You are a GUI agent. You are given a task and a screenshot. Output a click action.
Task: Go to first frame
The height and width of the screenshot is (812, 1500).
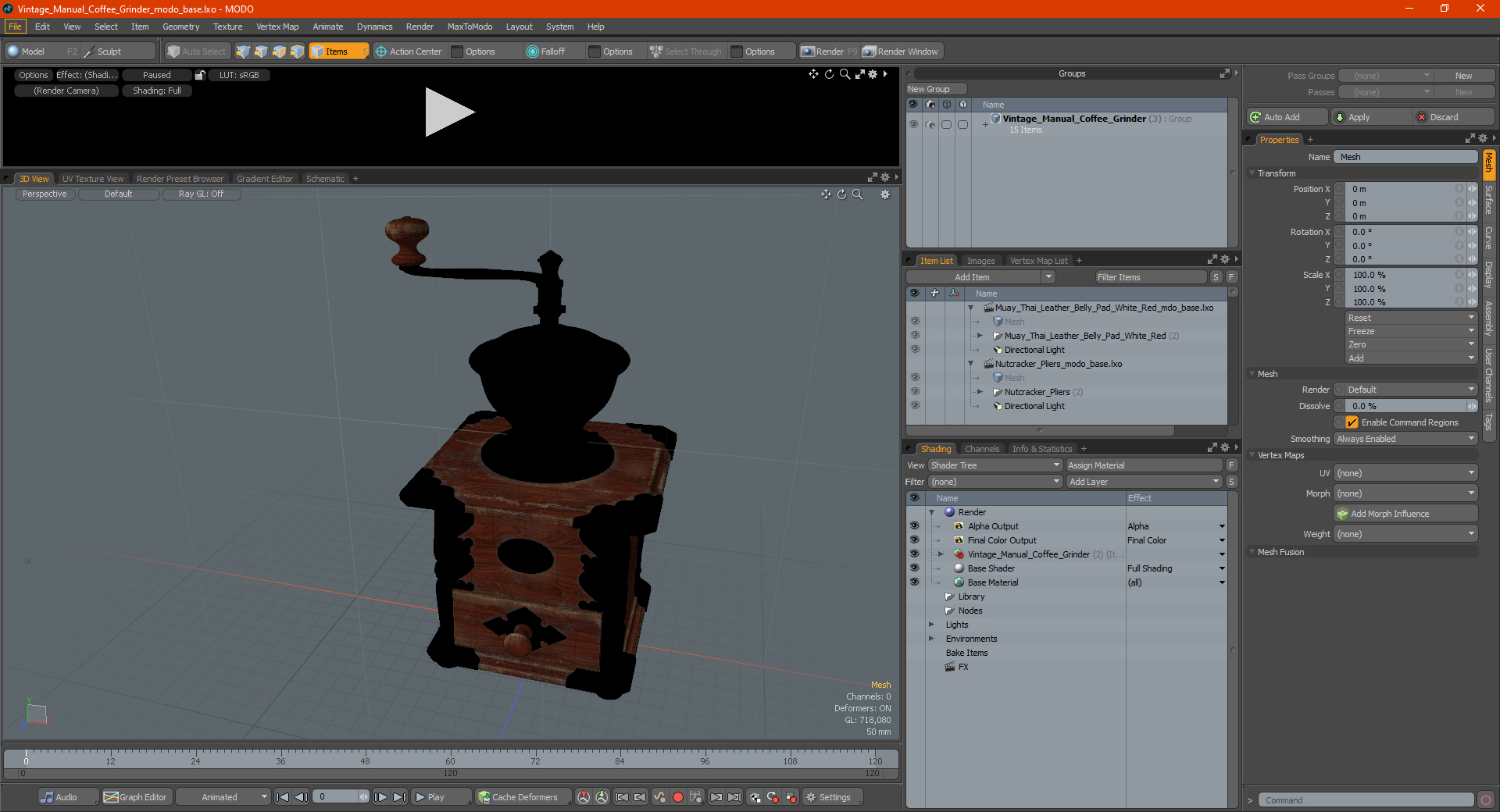(283, 797)
